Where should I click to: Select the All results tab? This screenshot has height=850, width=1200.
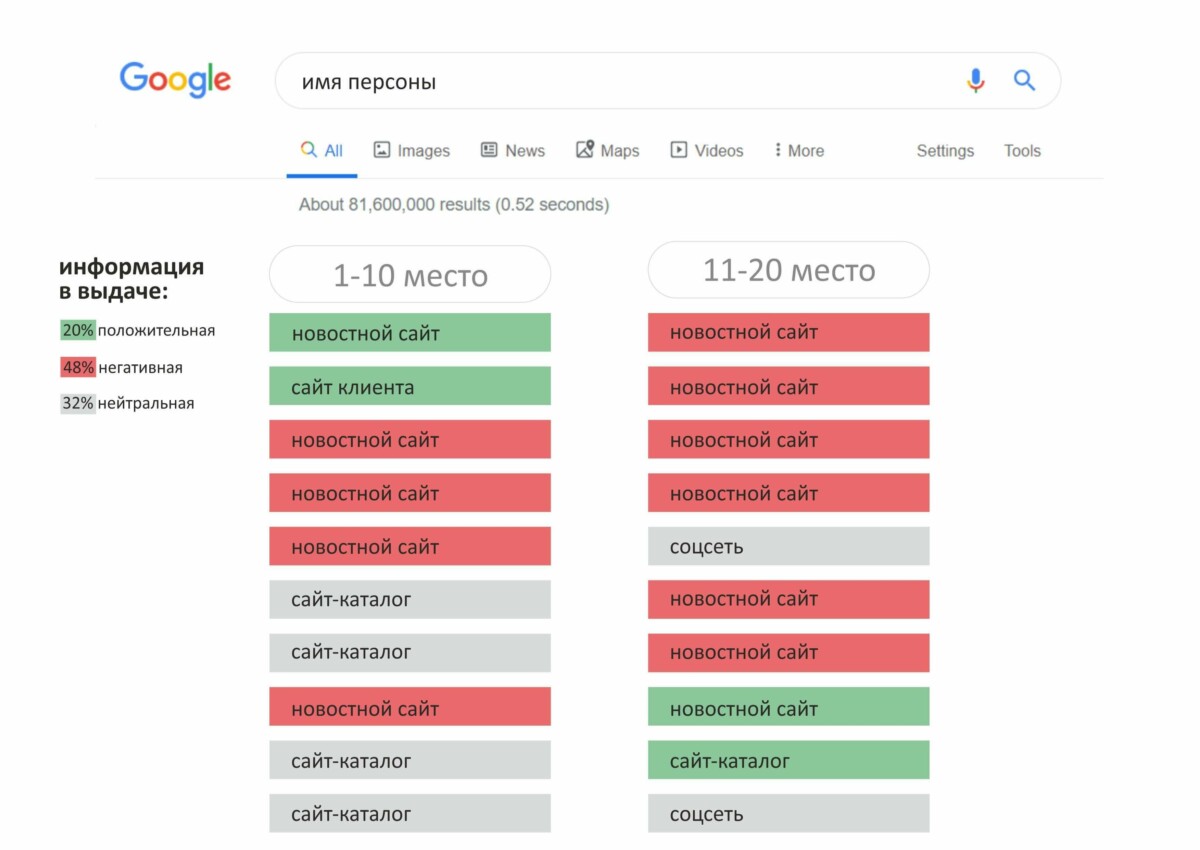[x=322, y=151]
